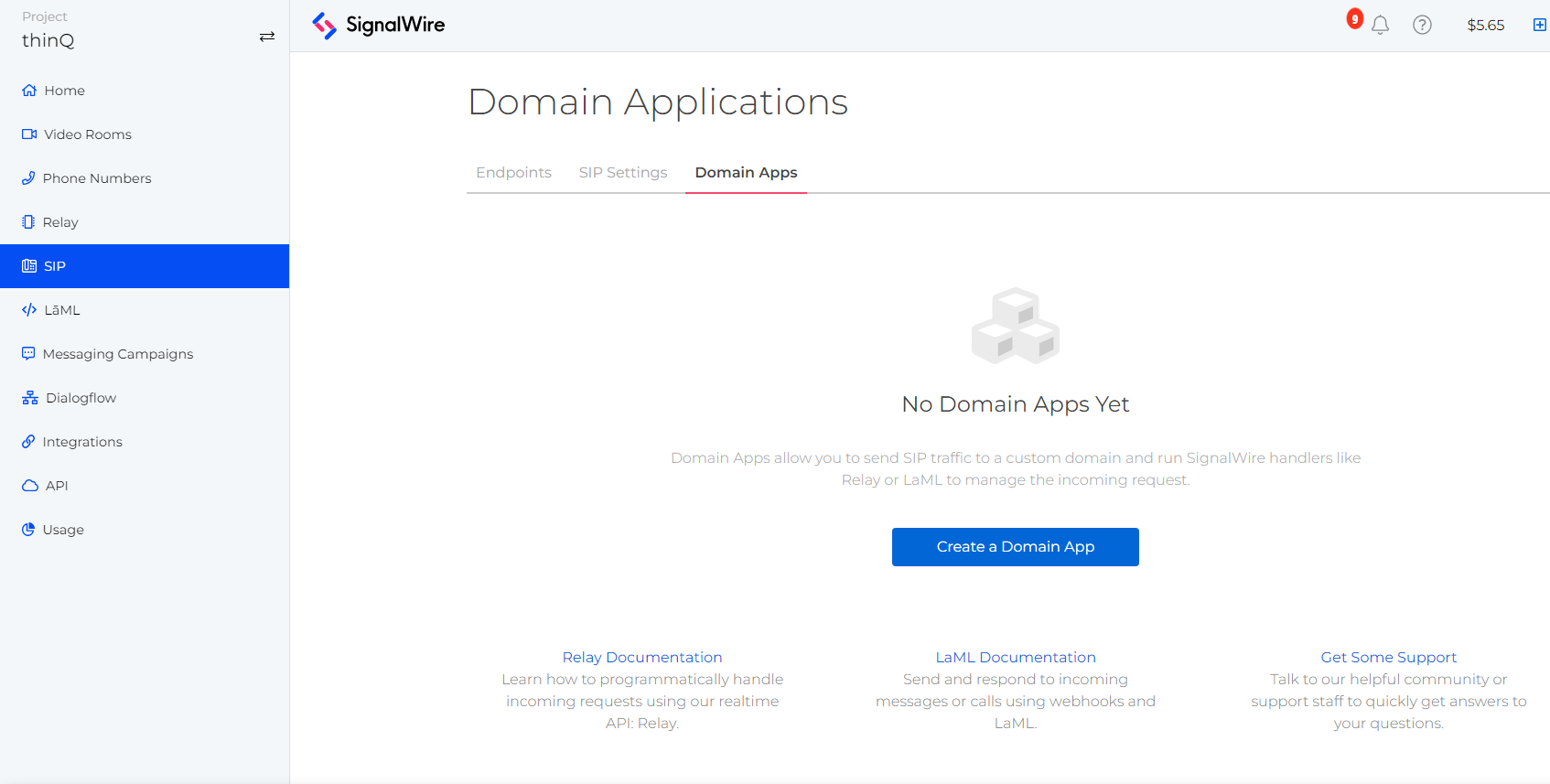Screen dimensions: 1550x784
Task: Go to Dialogflow in the sidebar
Action: 81,398
